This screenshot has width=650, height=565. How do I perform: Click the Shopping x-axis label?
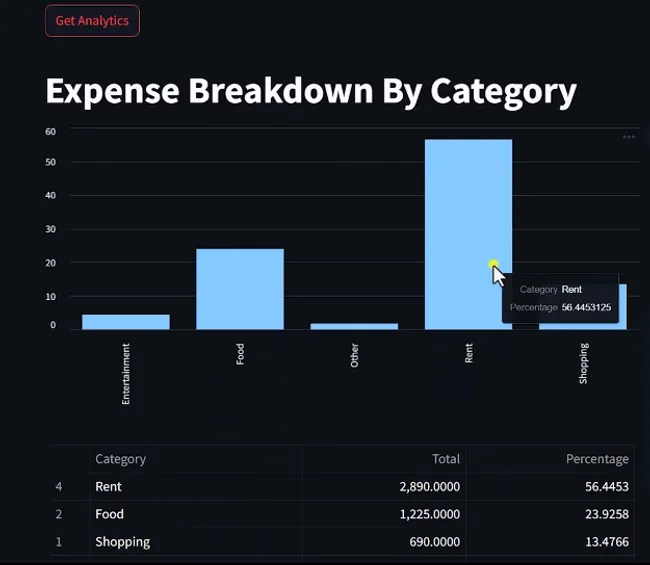583,364
